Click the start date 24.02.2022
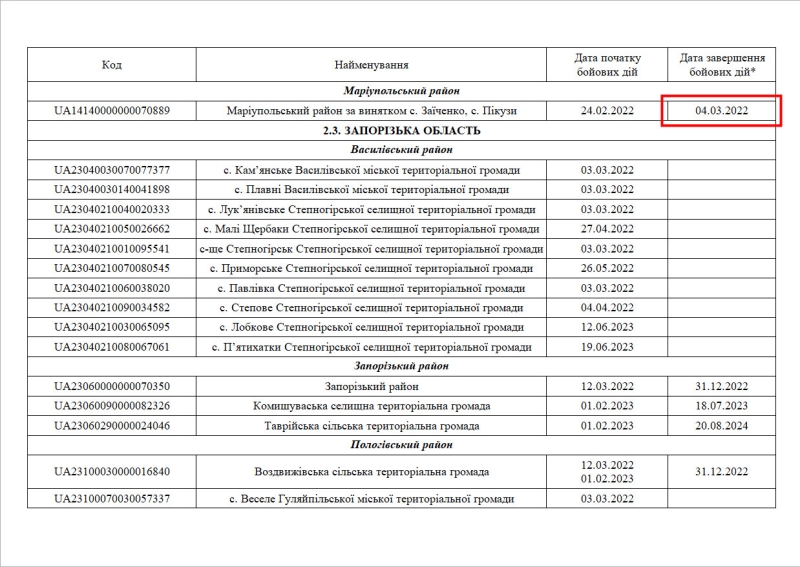This screenshot has height=567, width=800. click(607, 110)
